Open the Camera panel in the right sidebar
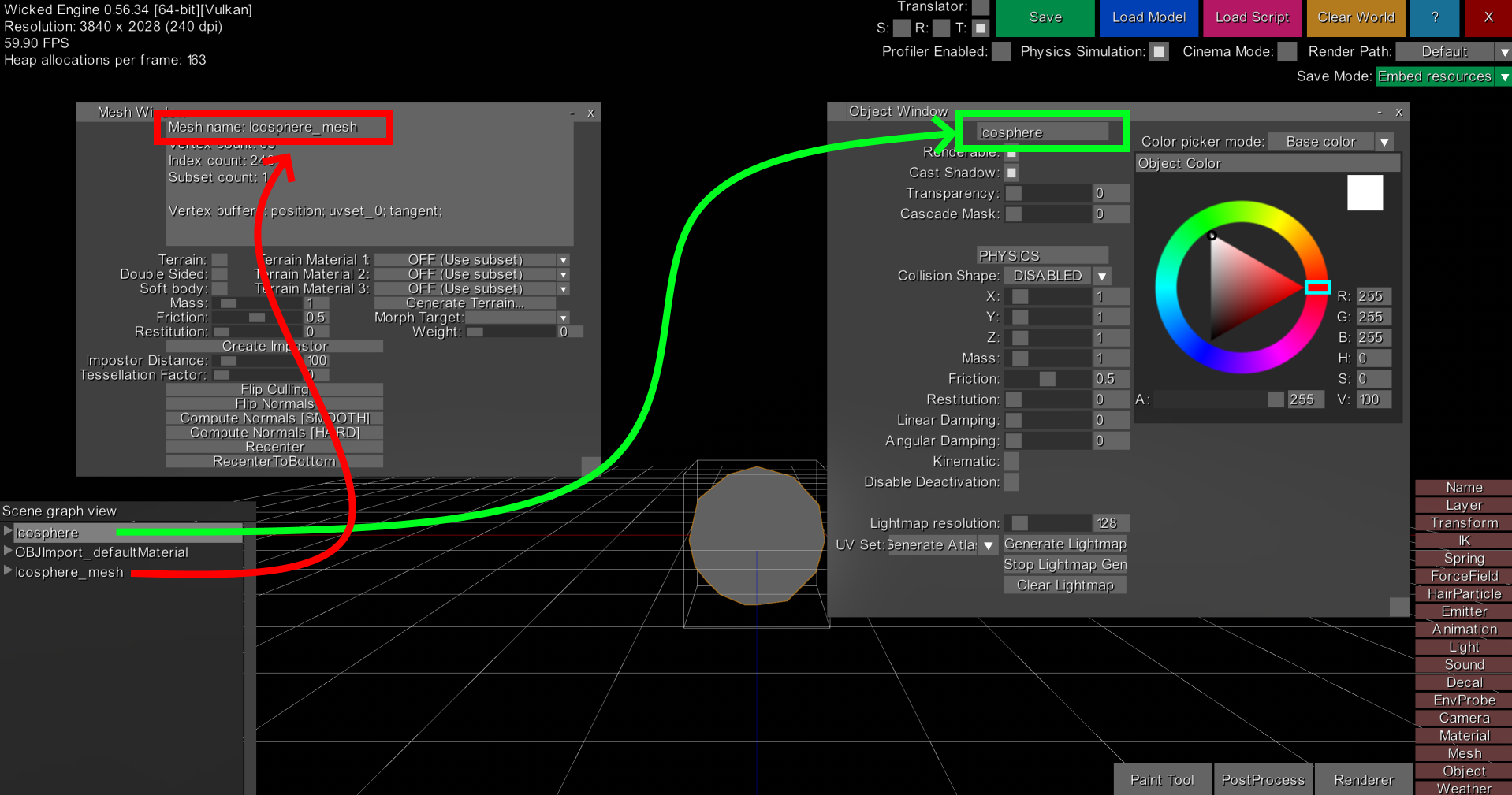This screenshot has height=795, width=1512. click(1463, 717)
